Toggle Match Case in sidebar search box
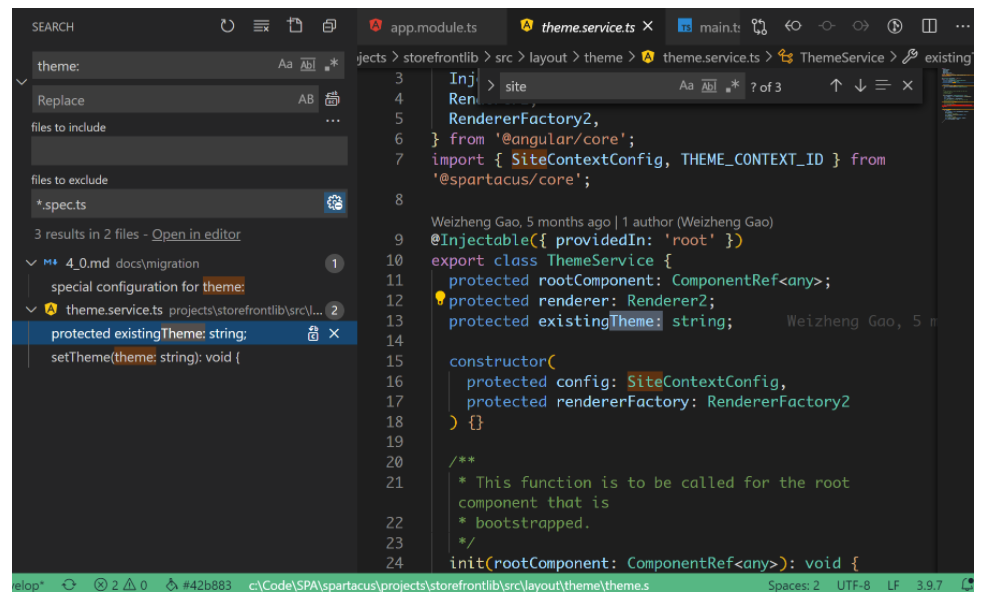The width and height of the screenshot is (989, 611). coord(285,65)
